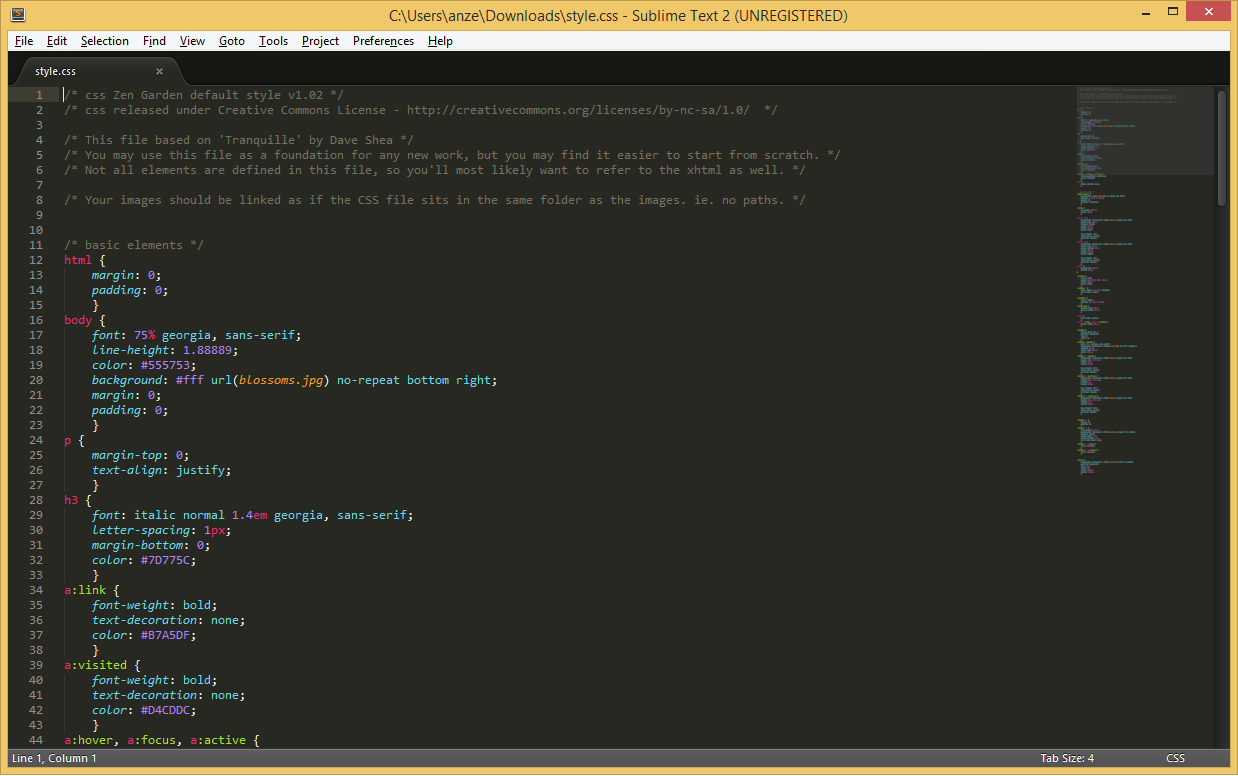The width and height of the screenshot is (1238, 776).
Task: Click the letter-spacing property on line 30
Action: tap(141, 530)
